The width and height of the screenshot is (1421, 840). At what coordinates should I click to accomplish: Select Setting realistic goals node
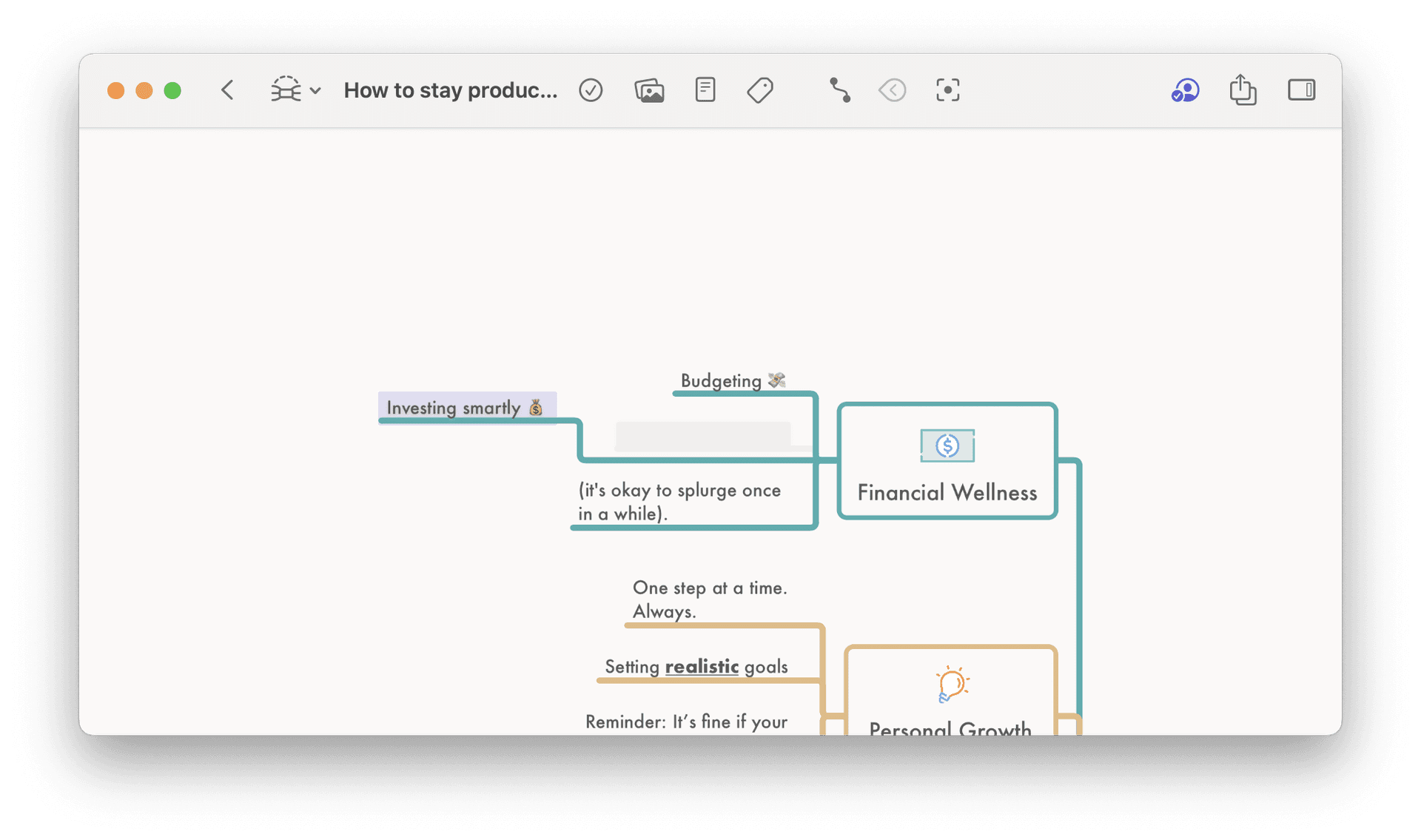pyautogui.click(x=696, y=666)
